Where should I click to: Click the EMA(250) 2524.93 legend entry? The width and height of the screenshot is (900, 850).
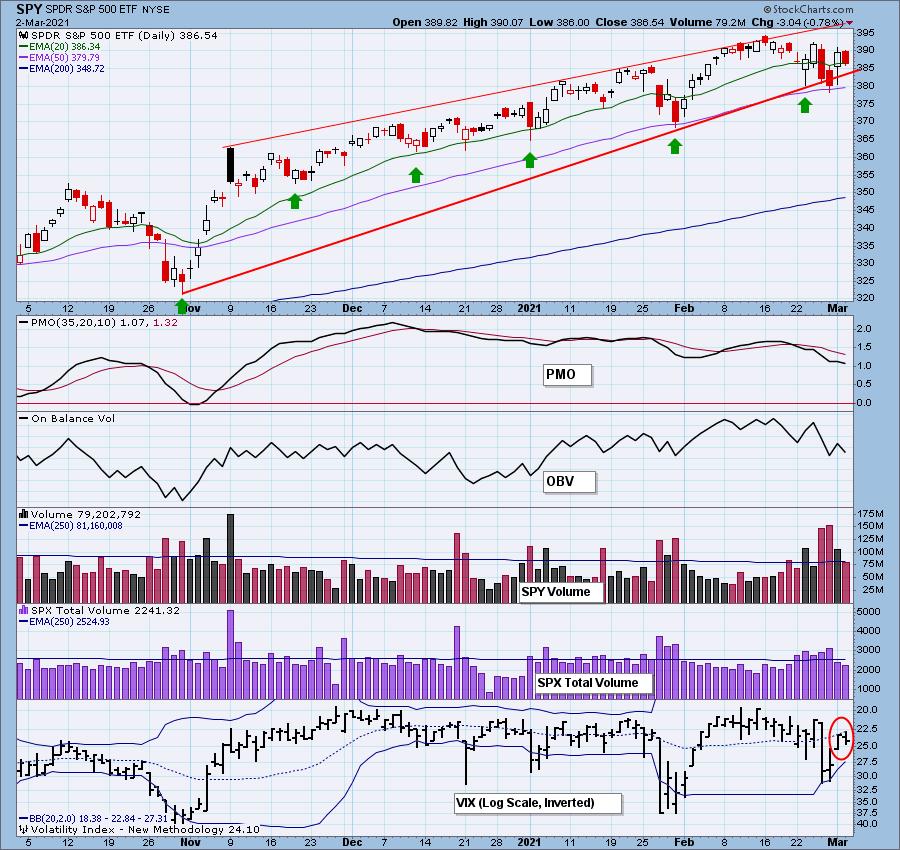(x=64, y=622)
